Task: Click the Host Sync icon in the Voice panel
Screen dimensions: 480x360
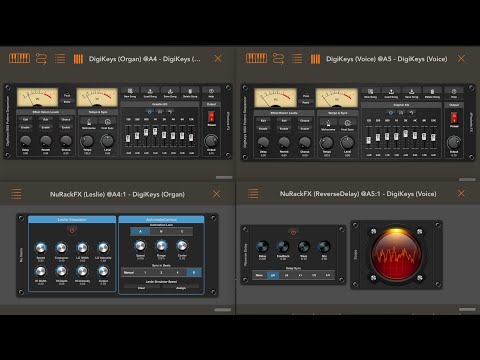Action: click(347, 124)
